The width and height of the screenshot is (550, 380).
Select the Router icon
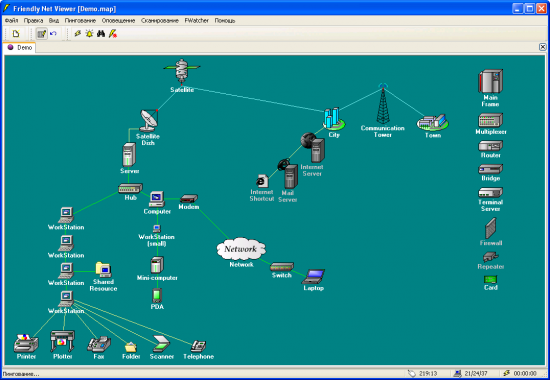(490, 146)
